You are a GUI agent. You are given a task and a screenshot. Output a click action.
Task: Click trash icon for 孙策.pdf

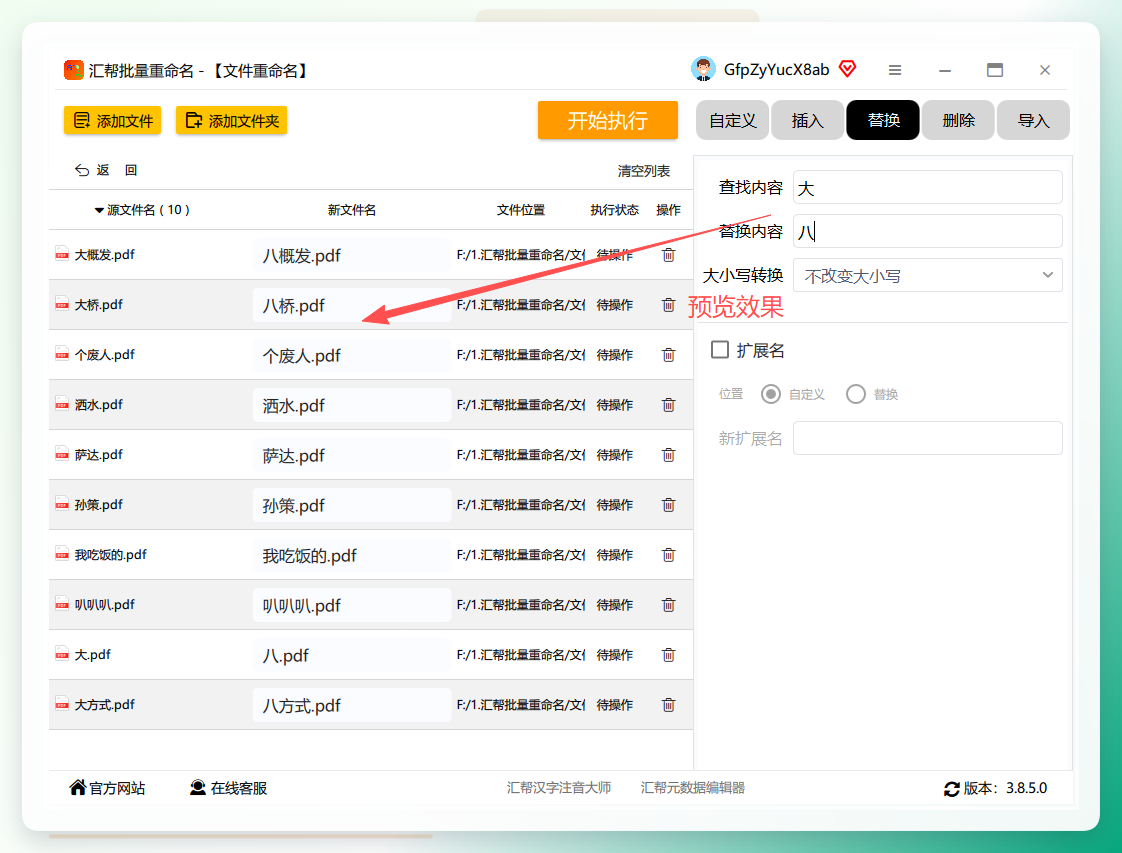click(x=668, y=505)
